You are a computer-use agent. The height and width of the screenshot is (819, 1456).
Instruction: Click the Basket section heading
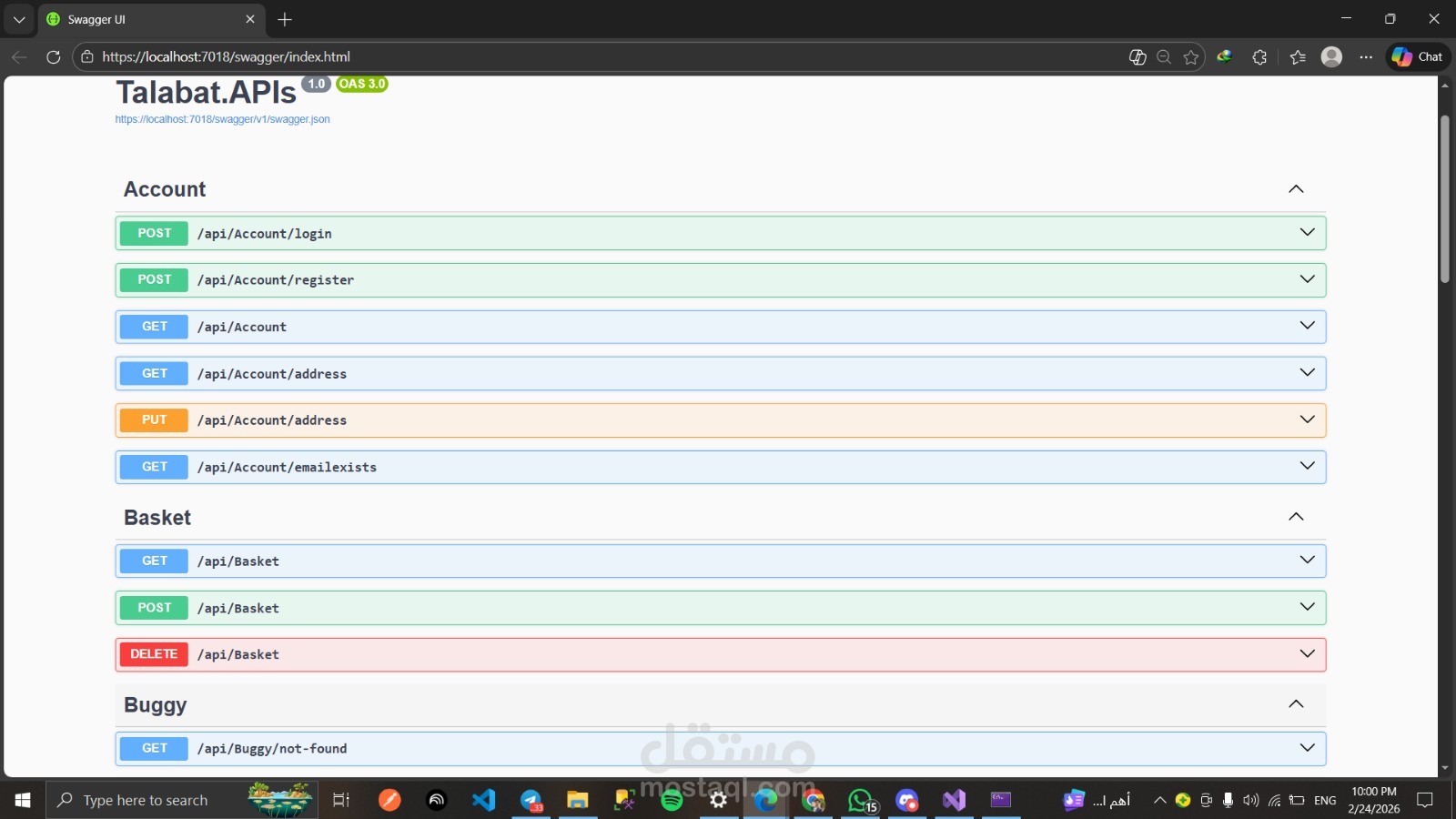tap(157, 518)
